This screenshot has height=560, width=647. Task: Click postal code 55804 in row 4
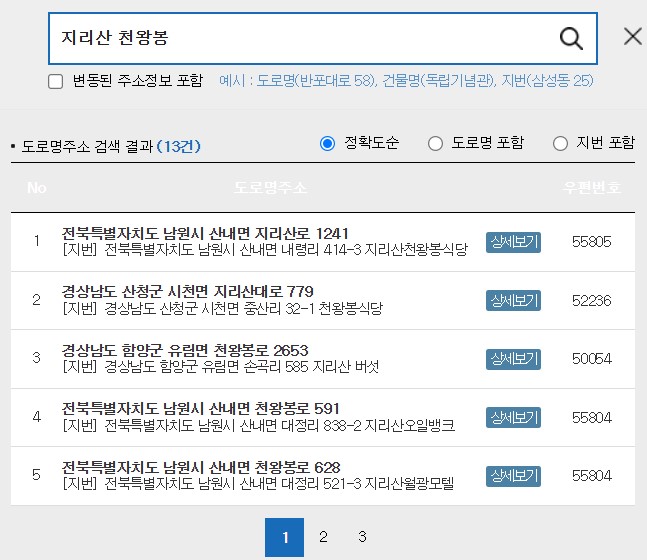[x=591, y=418]
